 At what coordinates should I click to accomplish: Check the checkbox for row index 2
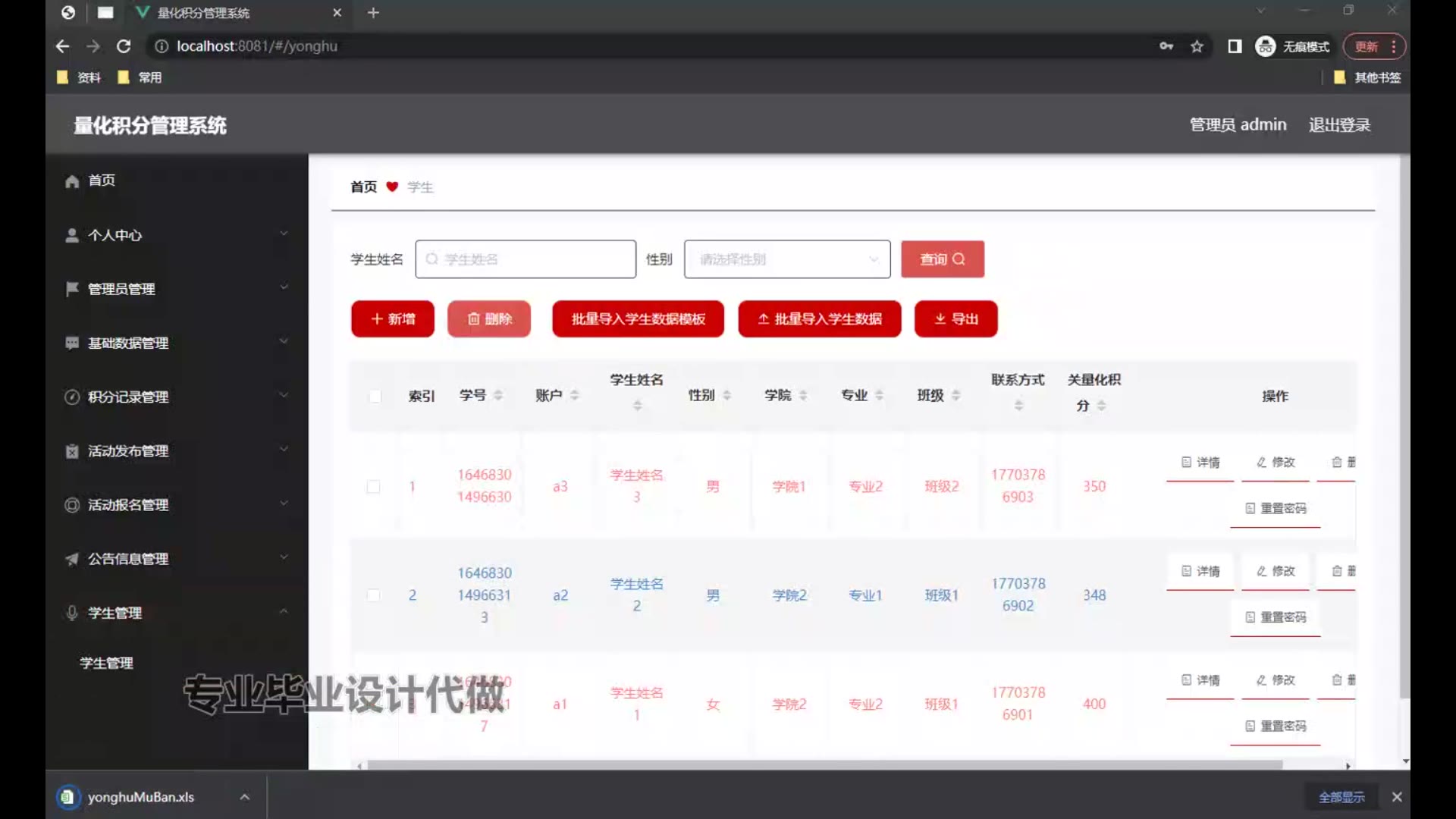(373, 595)
